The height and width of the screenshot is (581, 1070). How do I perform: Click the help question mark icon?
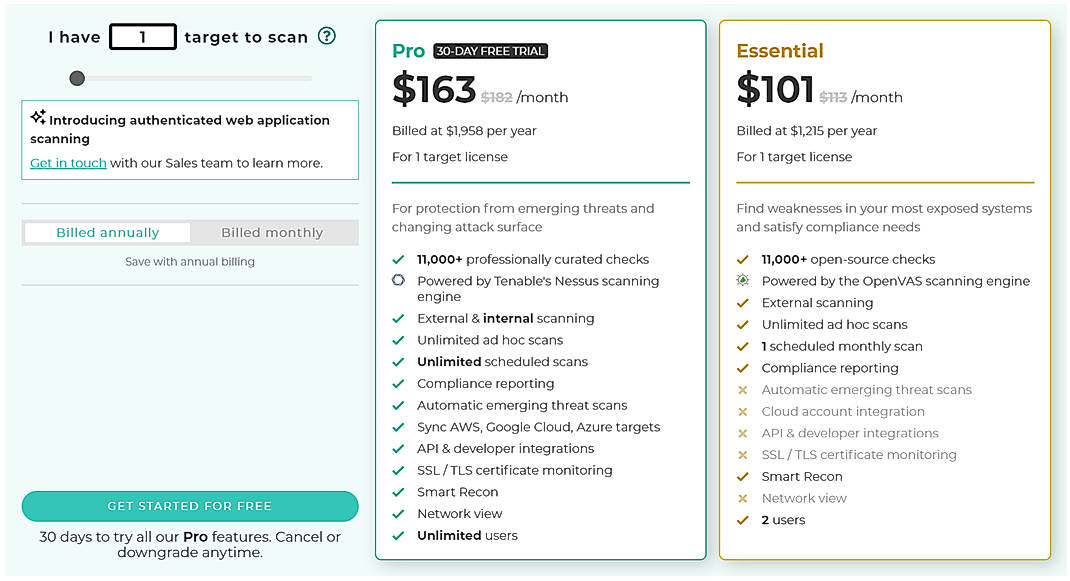pyautogui.click(x=326, y=36)
